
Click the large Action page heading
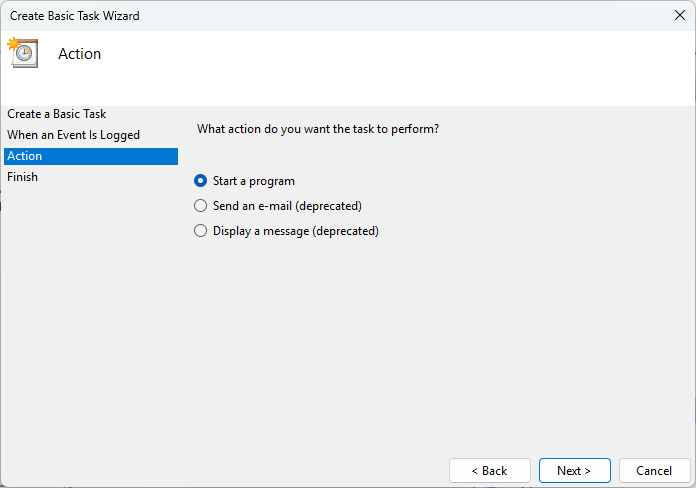click(80, 54)
